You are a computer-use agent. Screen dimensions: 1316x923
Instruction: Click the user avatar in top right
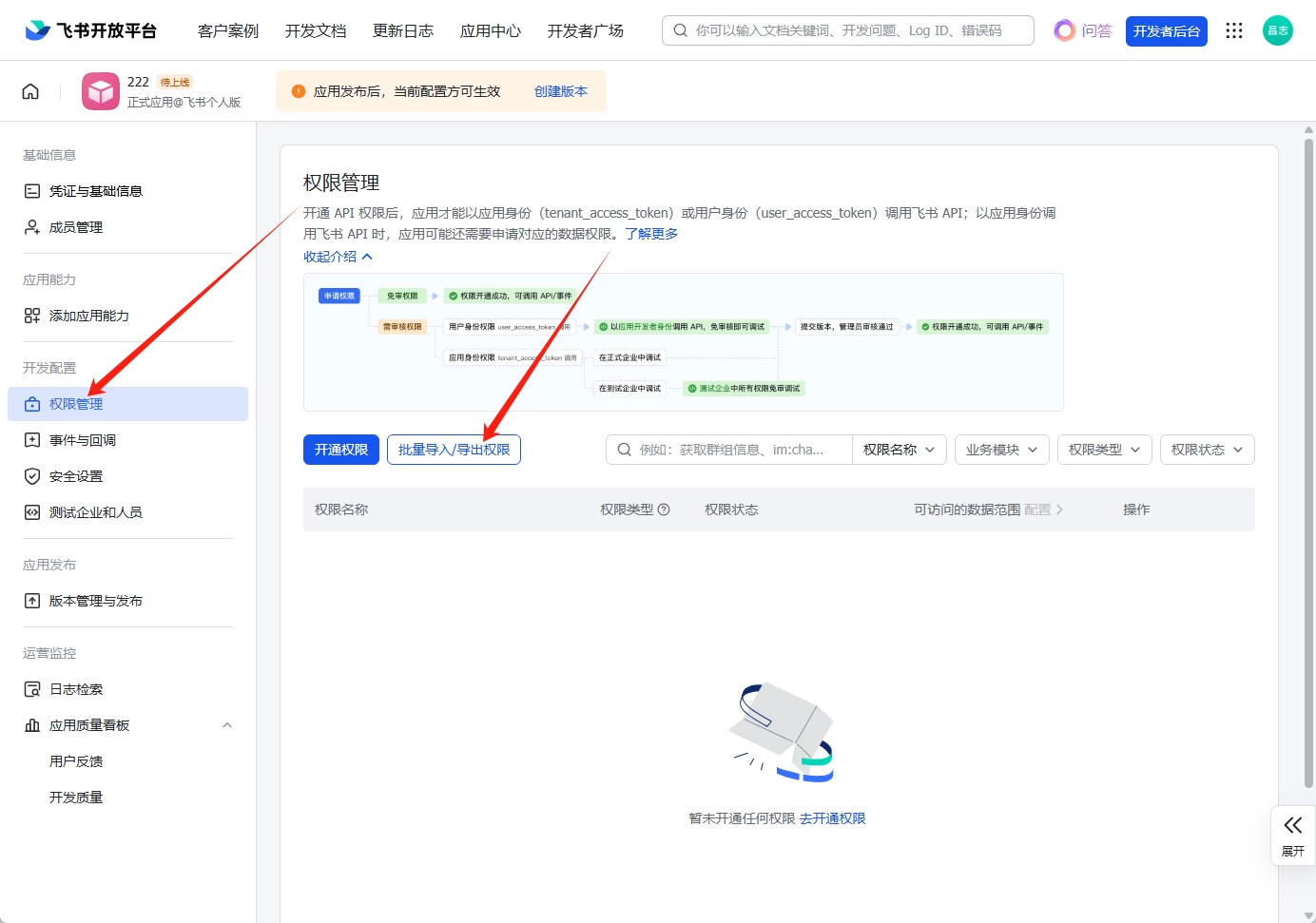point(1277,30)
